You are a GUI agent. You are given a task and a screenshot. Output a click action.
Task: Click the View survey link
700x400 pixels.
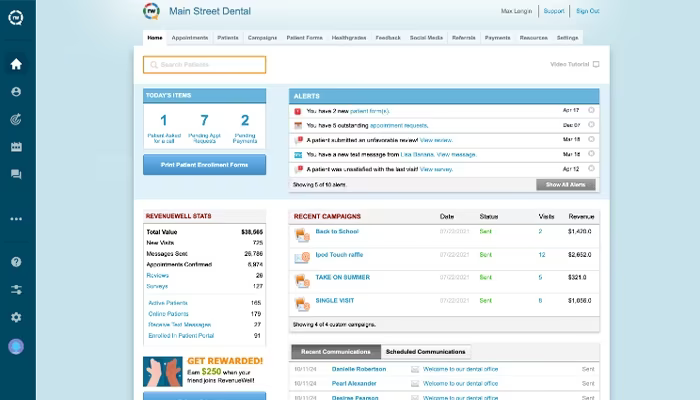[x=436, y=170]
